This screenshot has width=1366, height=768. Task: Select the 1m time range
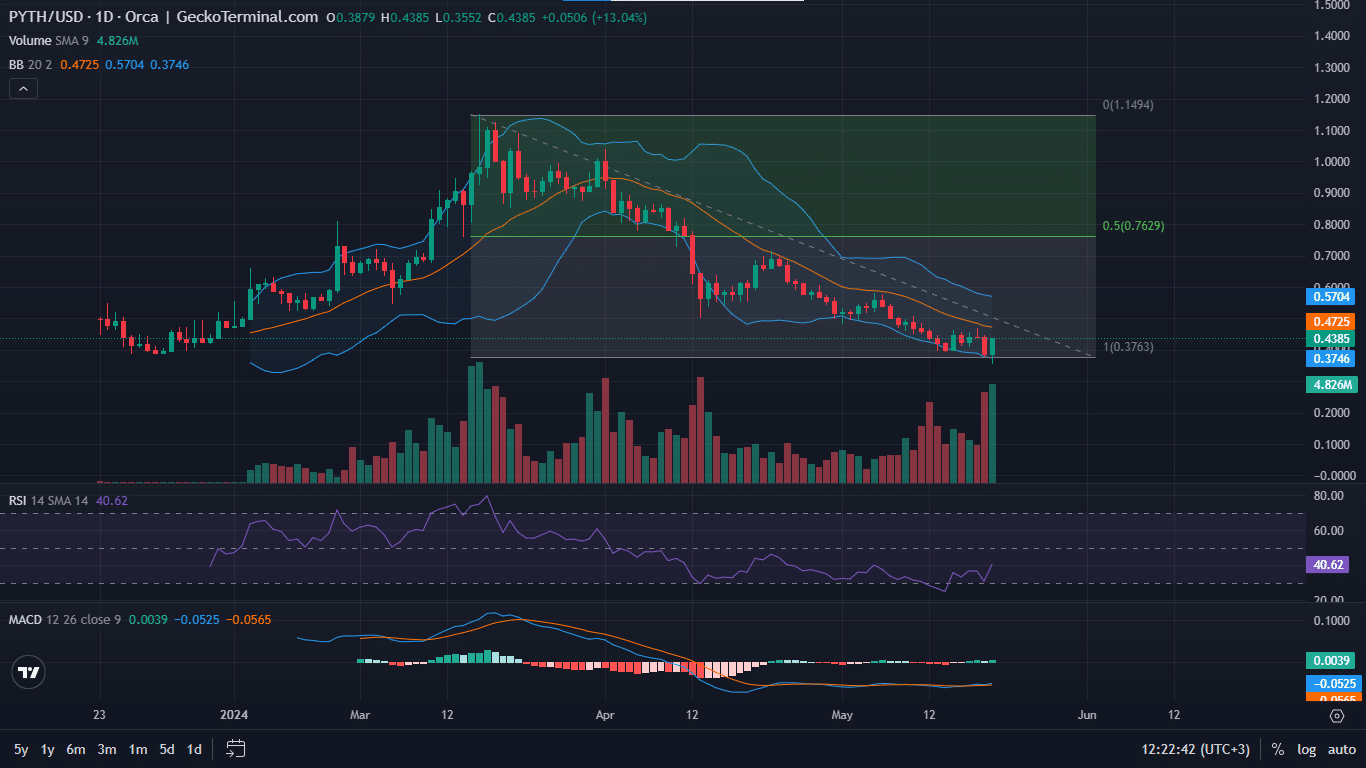pos(138,749)
